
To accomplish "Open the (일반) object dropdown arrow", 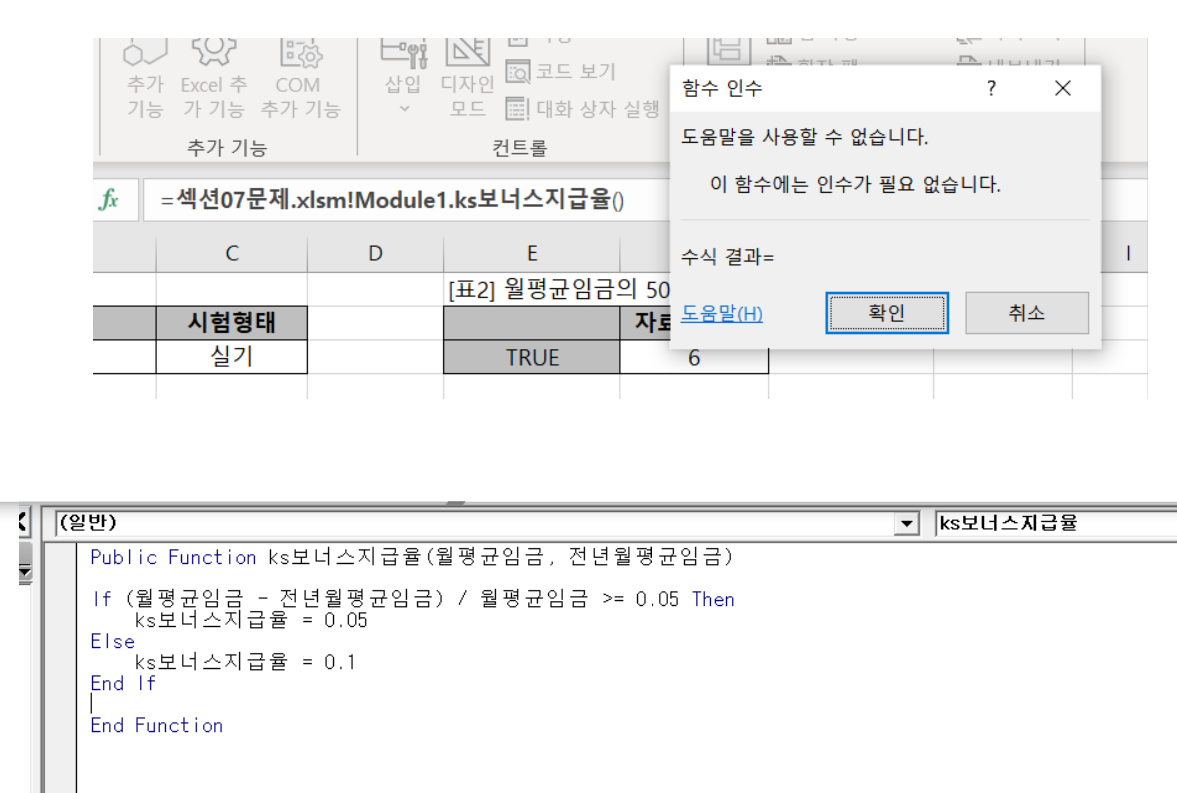I will (x=907, y=523).
